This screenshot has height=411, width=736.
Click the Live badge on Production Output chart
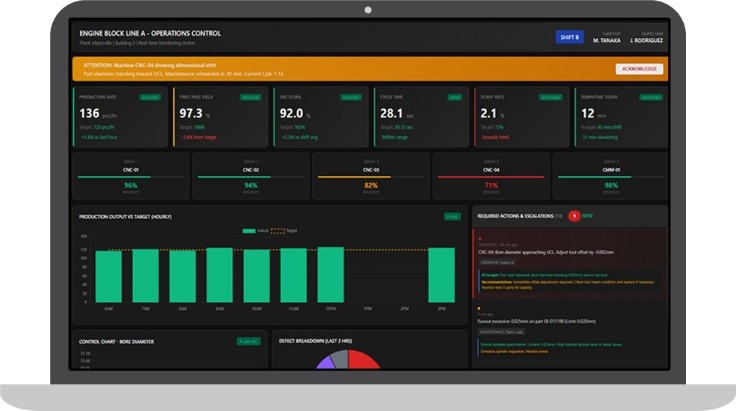[x=452, y=216]
